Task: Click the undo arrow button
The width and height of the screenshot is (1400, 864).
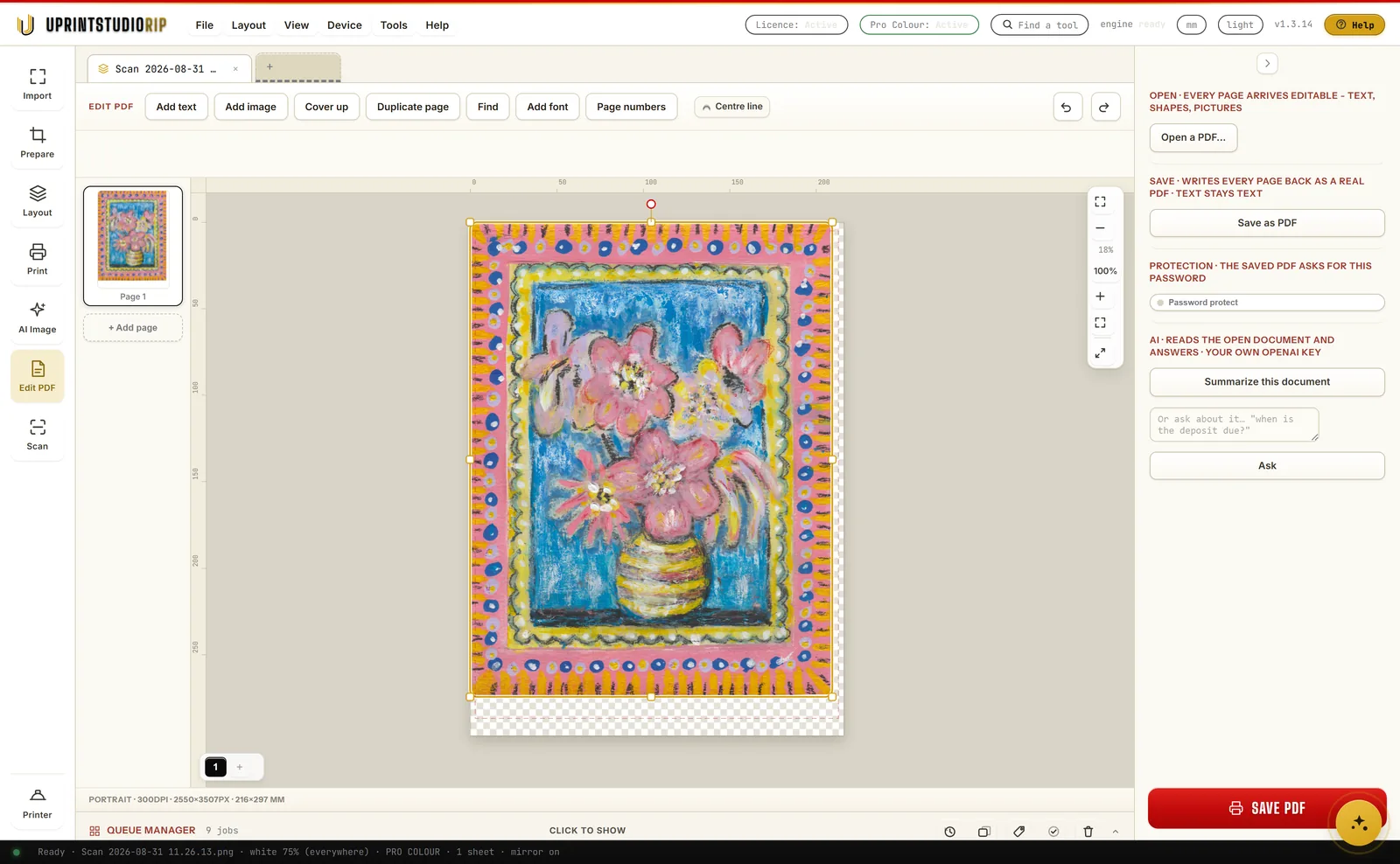Action: click(x=1067, y=107)
